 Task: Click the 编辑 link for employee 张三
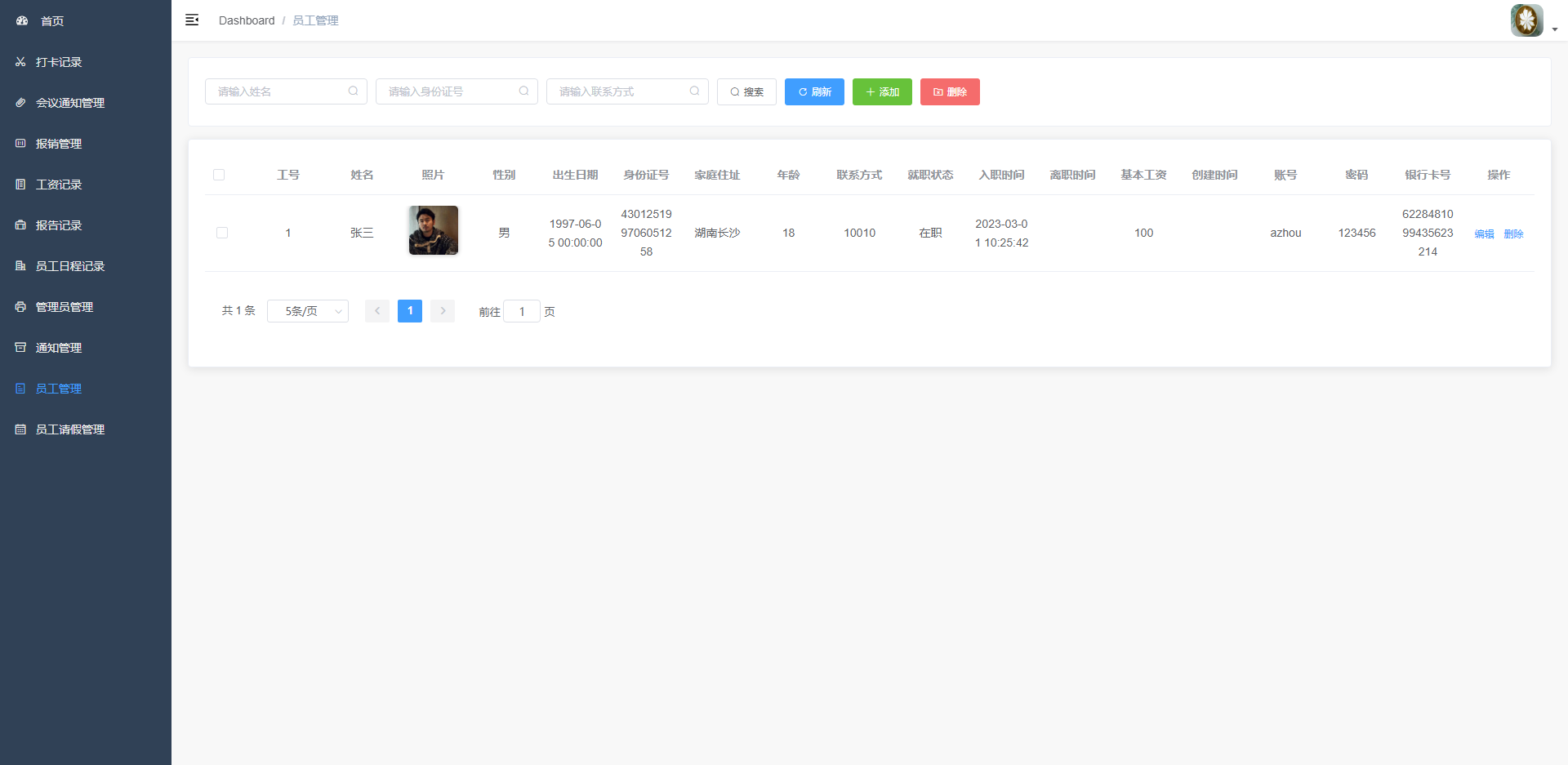tap(1484, 233)
